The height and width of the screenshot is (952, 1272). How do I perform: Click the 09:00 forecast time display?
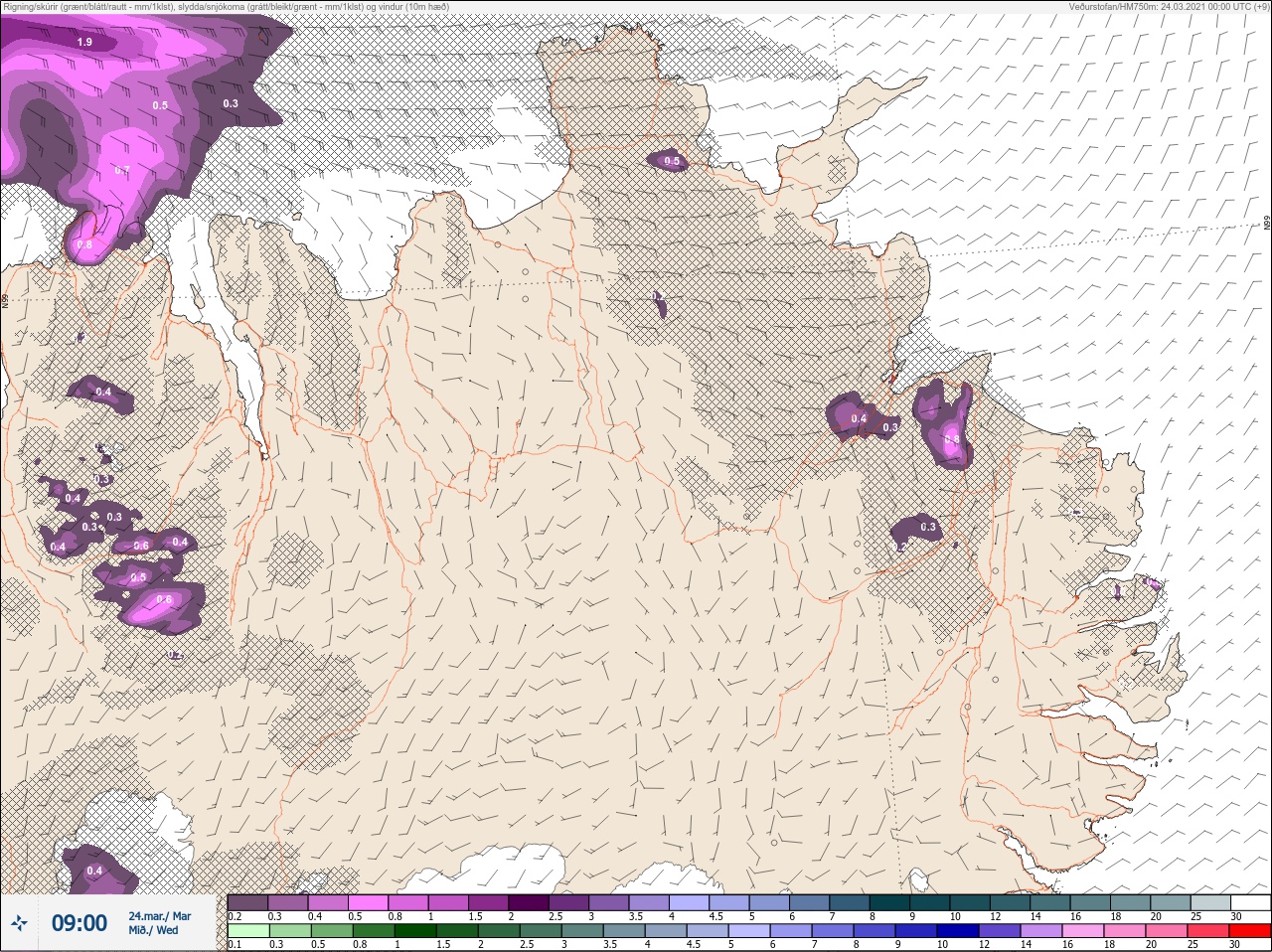[79, 923]
